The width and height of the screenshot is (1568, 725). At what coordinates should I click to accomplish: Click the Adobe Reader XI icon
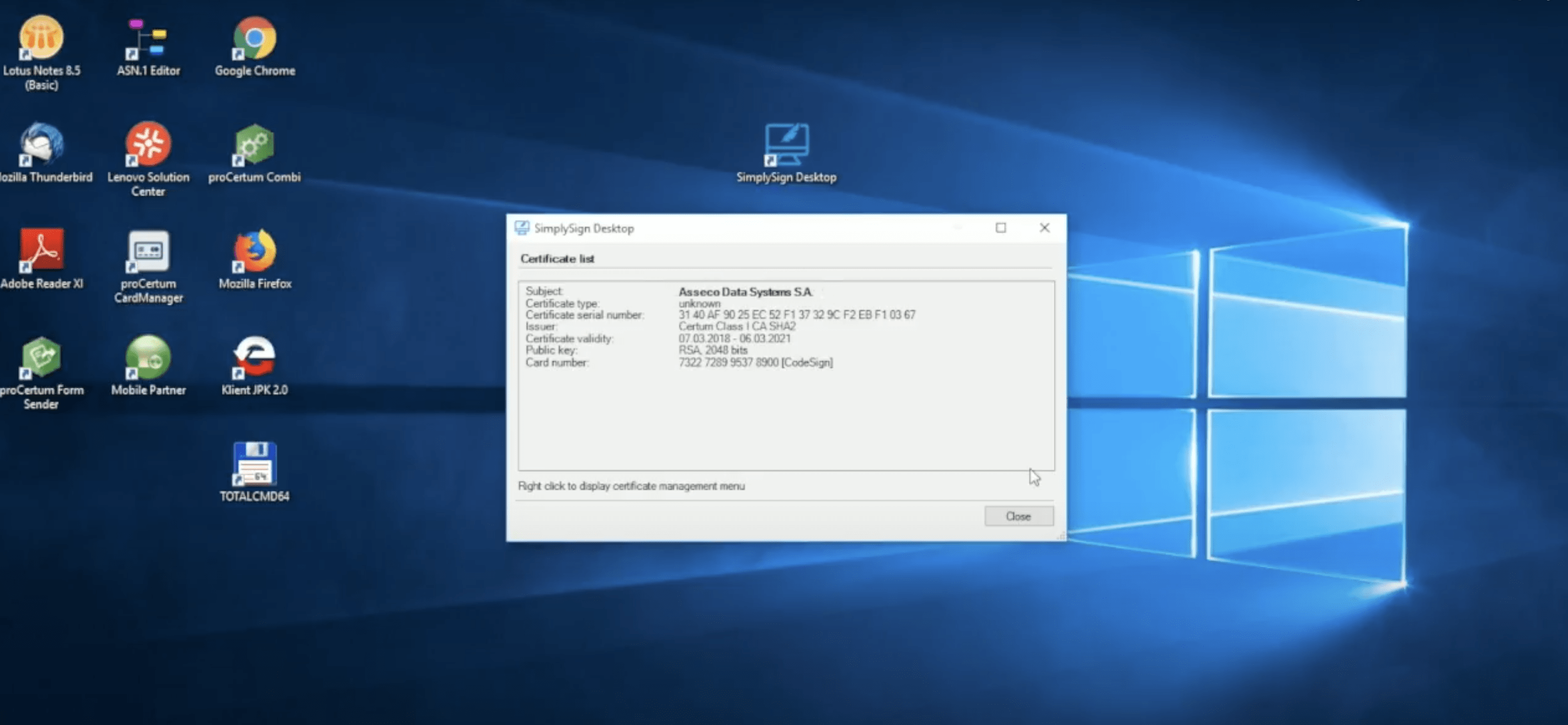coord(41,259)
